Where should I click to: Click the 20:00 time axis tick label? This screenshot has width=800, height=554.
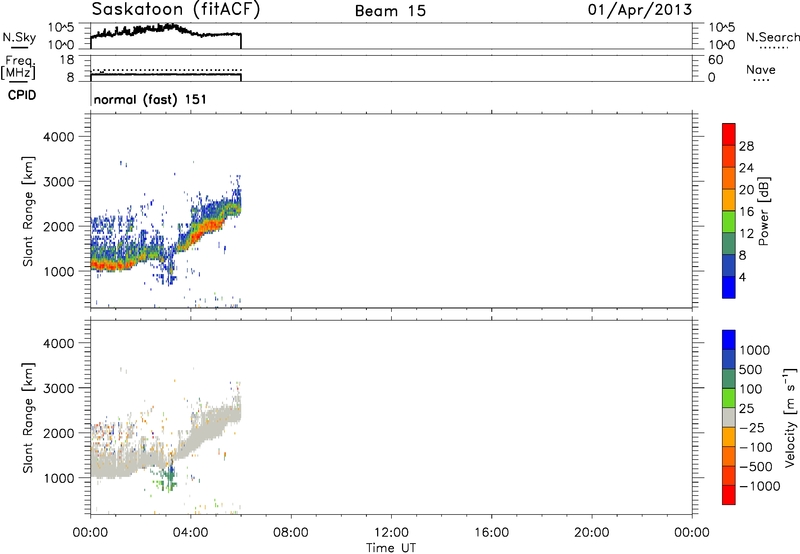click(x=592, y=533)
